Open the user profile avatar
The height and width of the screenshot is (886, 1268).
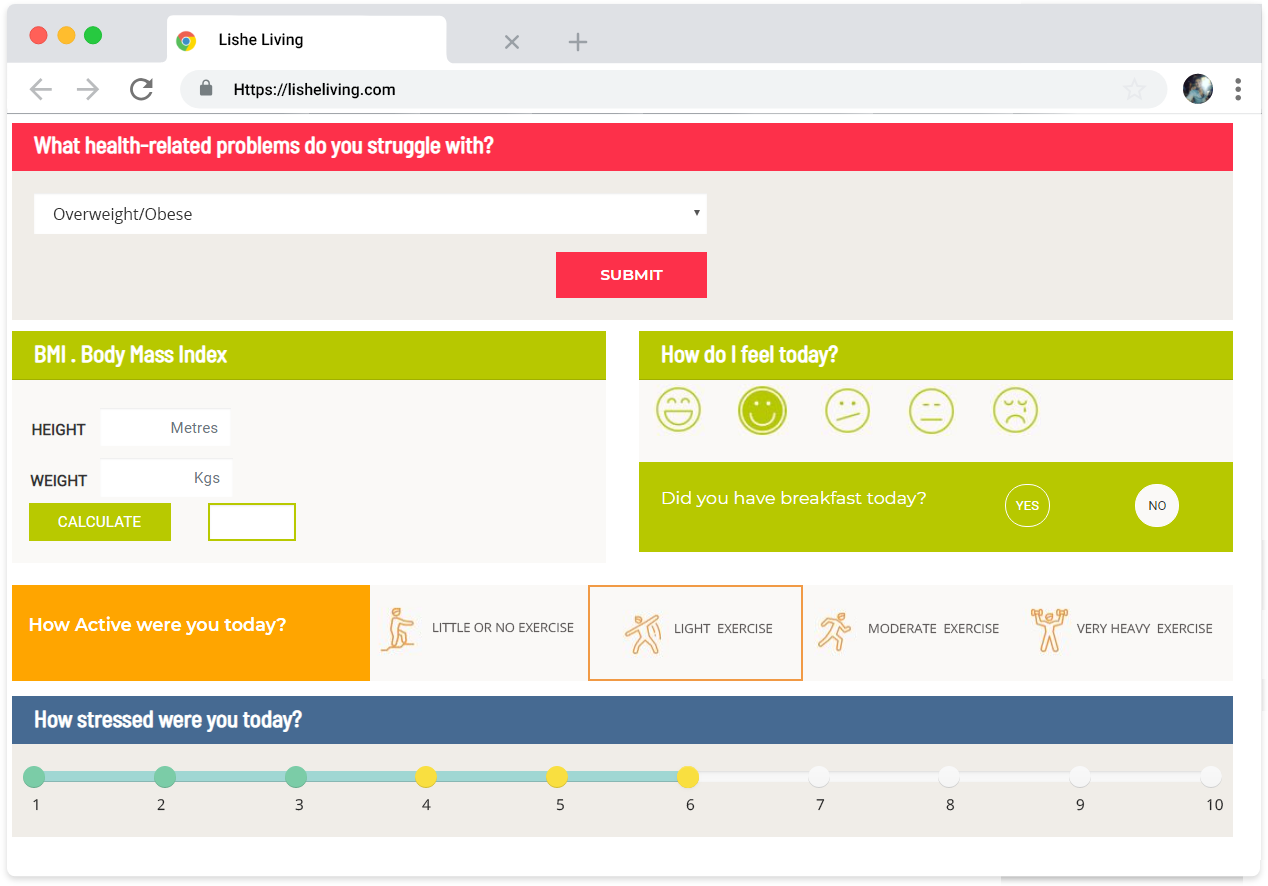[x=1198, y=89]
